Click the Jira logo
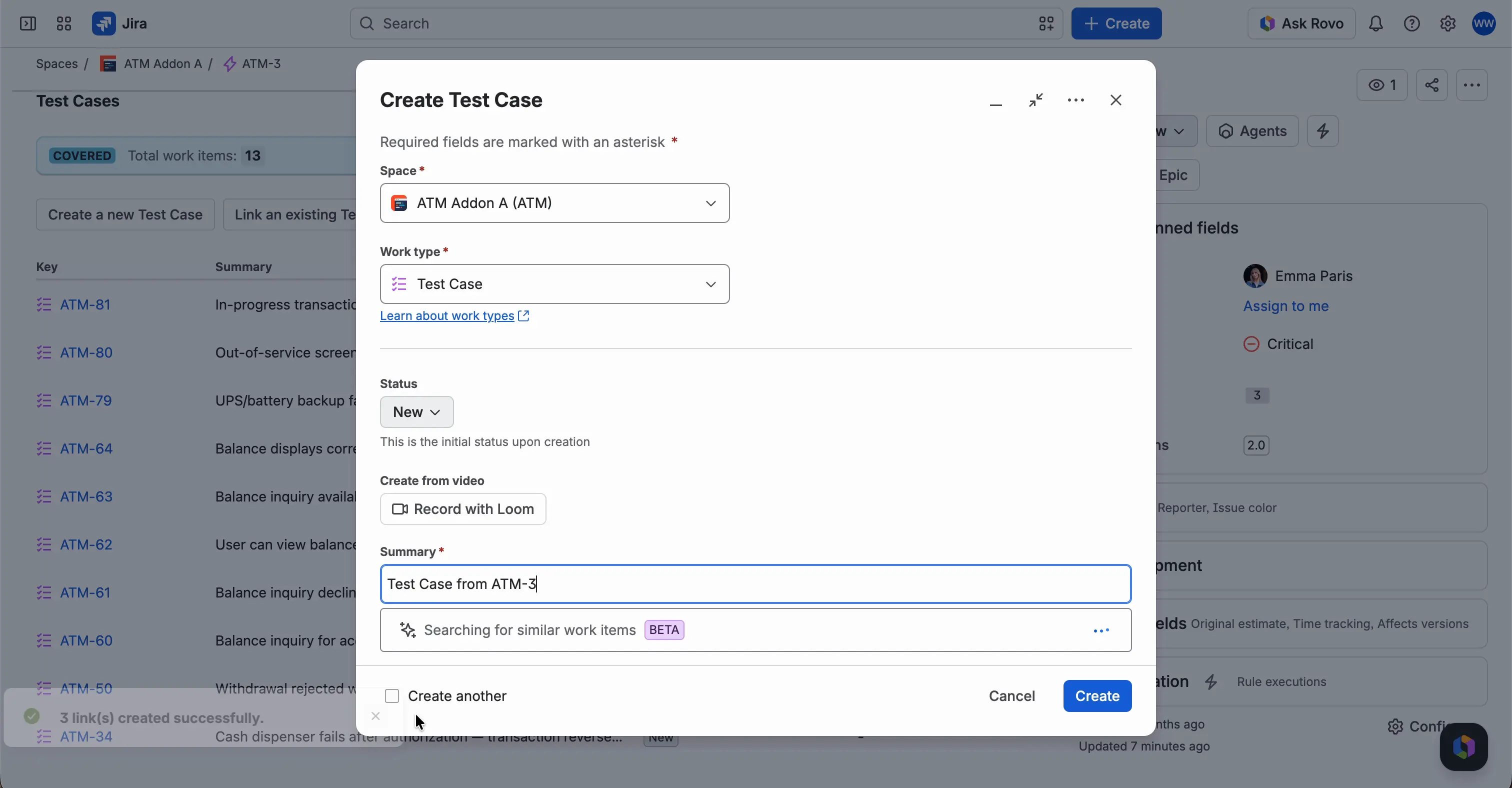1512x788 pixels. point(119,23)
